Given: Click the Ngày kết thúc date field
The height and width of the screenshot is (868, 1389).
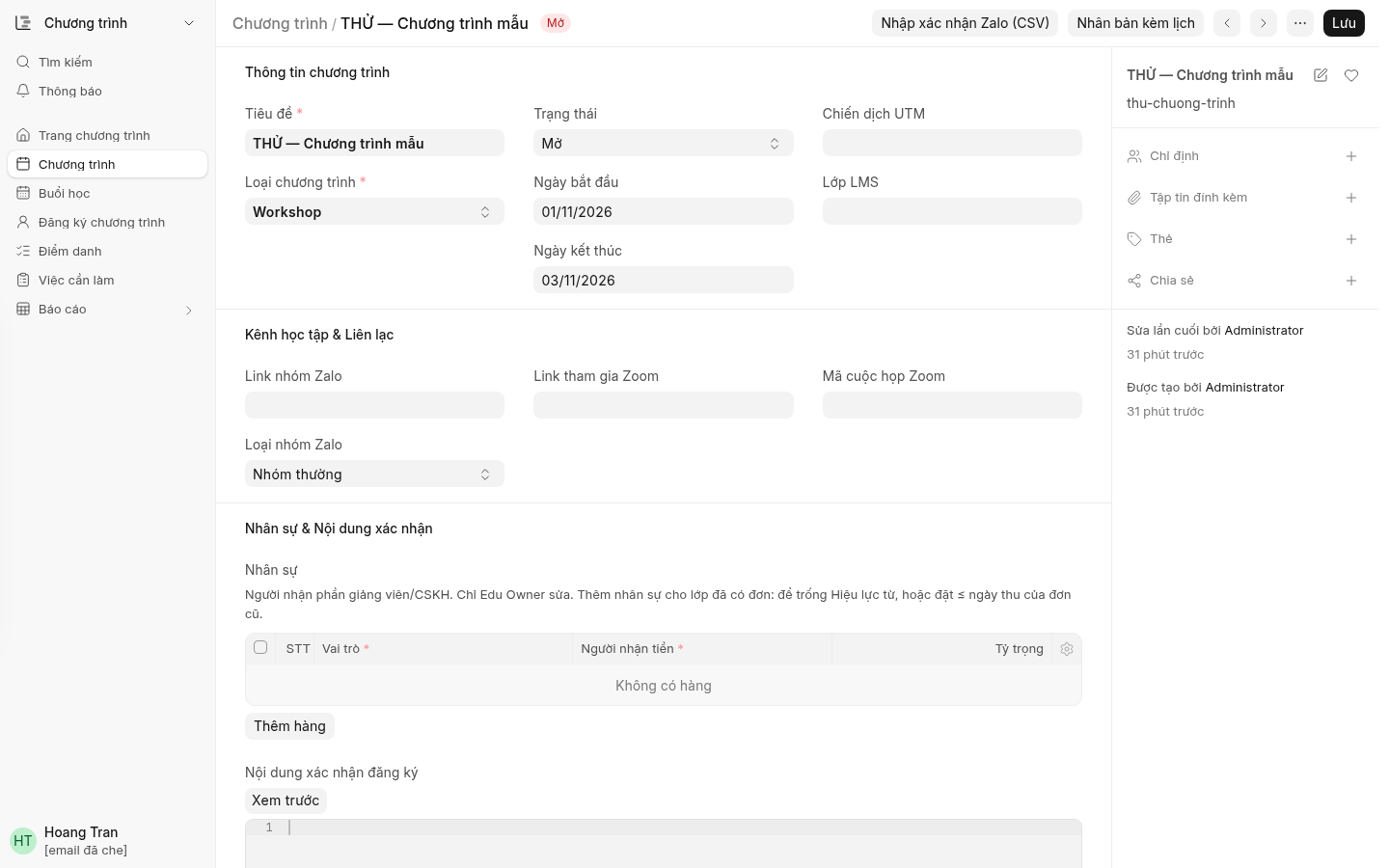Looking at the screenshot, I should [664, 280].
